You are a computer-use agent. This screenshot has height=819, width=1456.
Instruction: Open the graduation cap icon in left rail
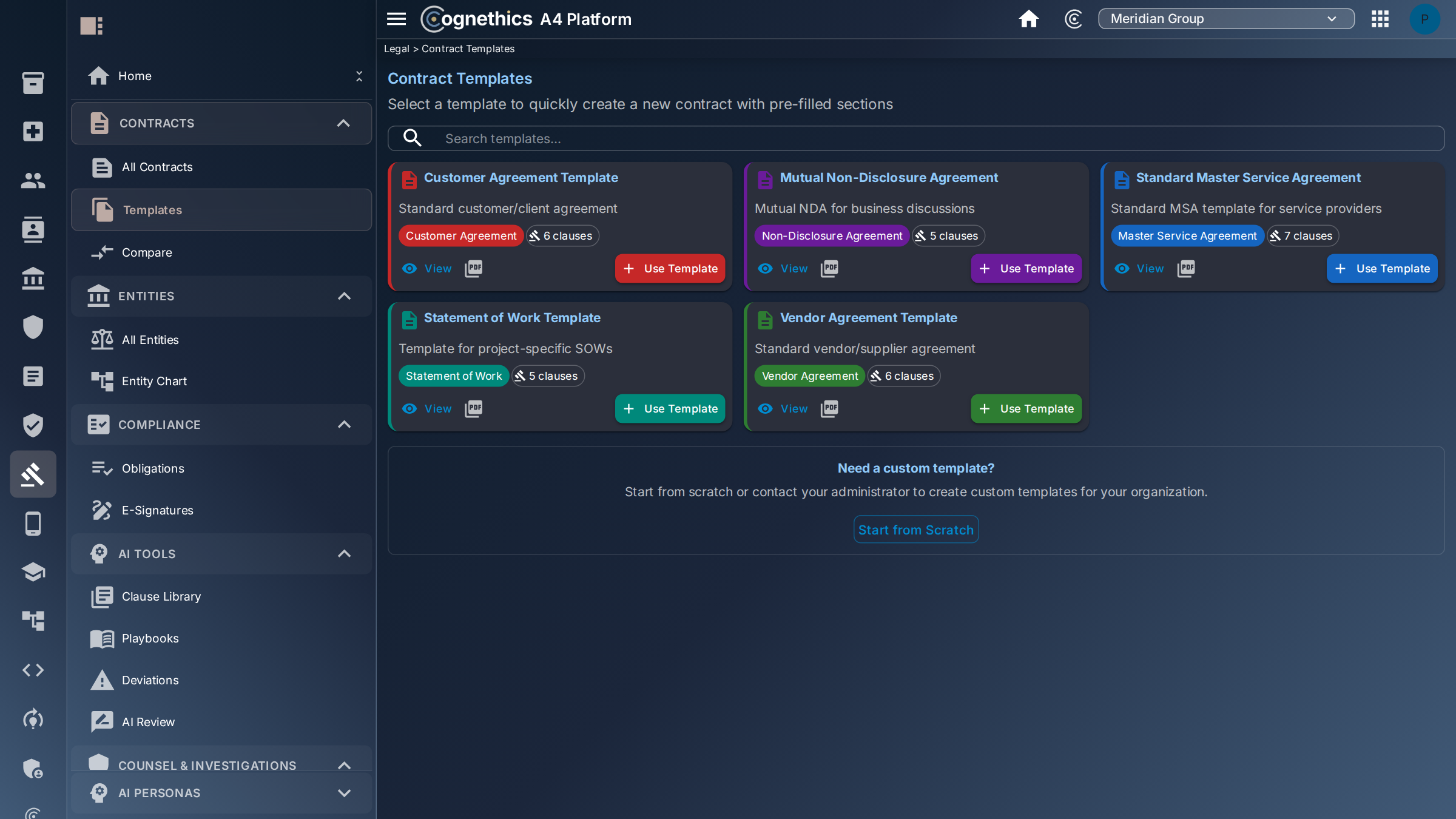[33, 572]
